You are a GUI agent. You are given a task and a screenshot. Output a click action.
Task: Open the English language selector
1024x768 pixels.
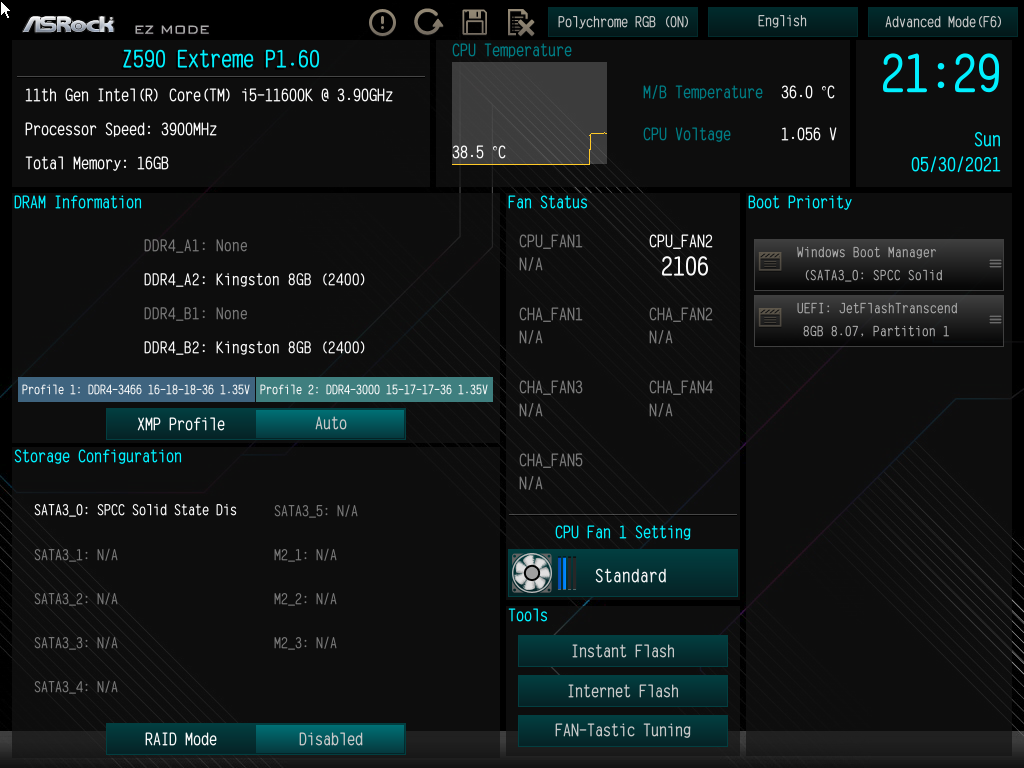point(782,22)
